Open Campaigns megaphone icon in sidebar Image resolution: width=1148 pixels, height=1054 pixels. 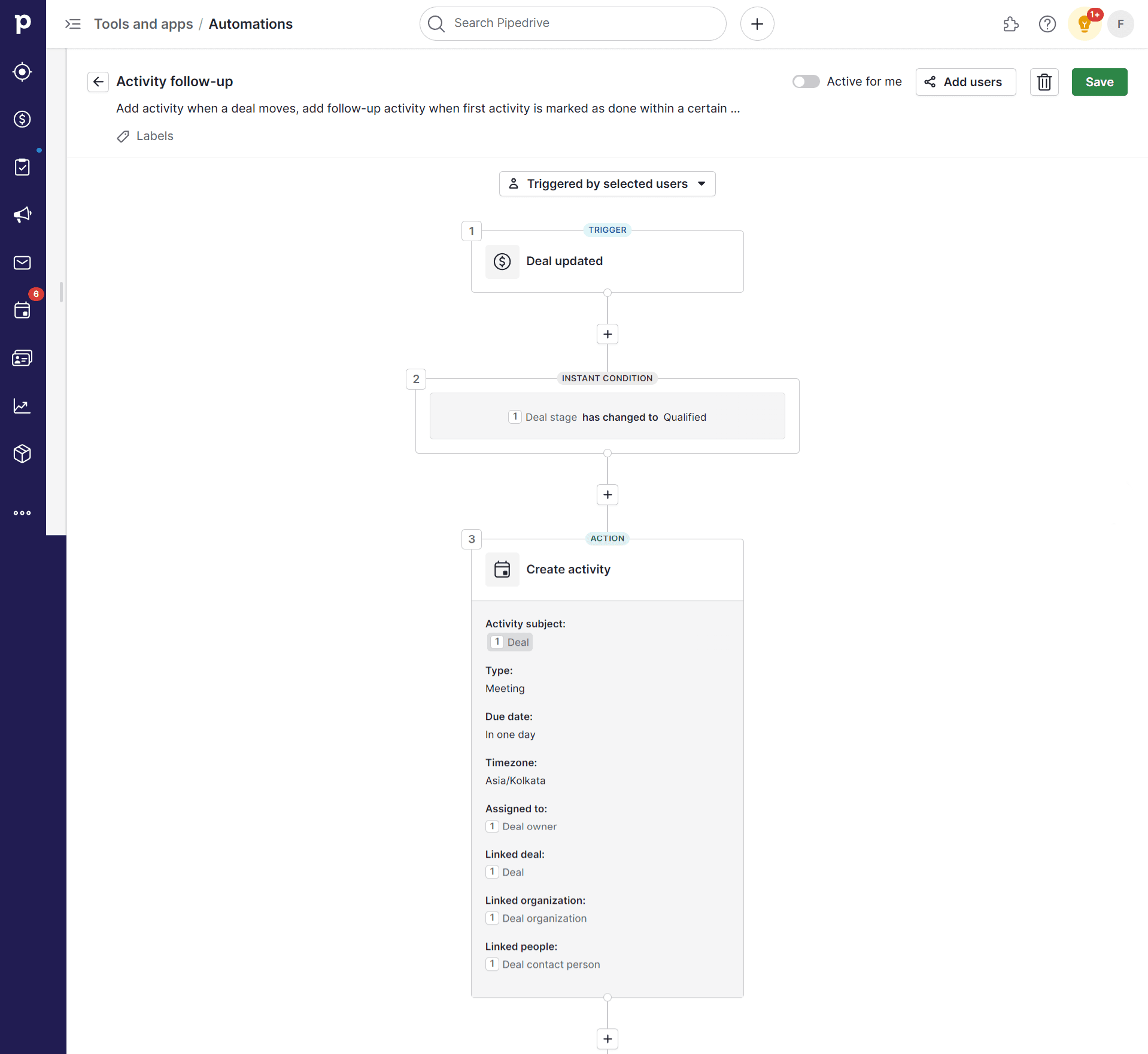point(22,215)
